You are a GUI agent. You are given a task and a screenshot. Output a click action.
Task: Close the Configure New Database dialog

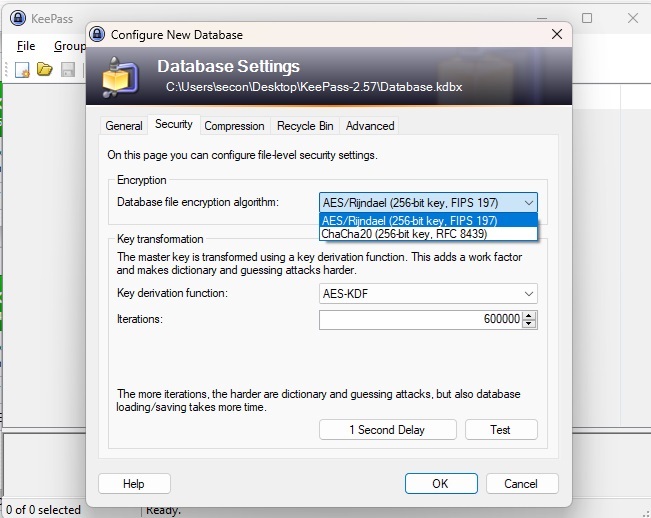557,34
